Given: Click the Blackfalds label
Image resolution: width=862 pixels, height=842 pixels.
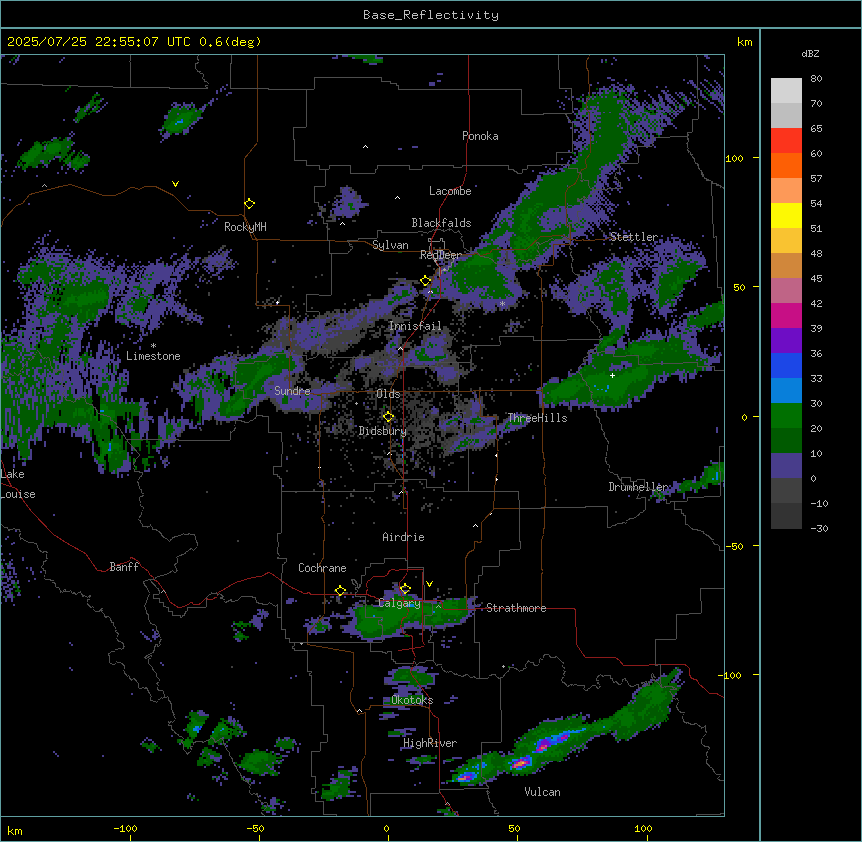Looking at the screenshot, I should 441,223.
